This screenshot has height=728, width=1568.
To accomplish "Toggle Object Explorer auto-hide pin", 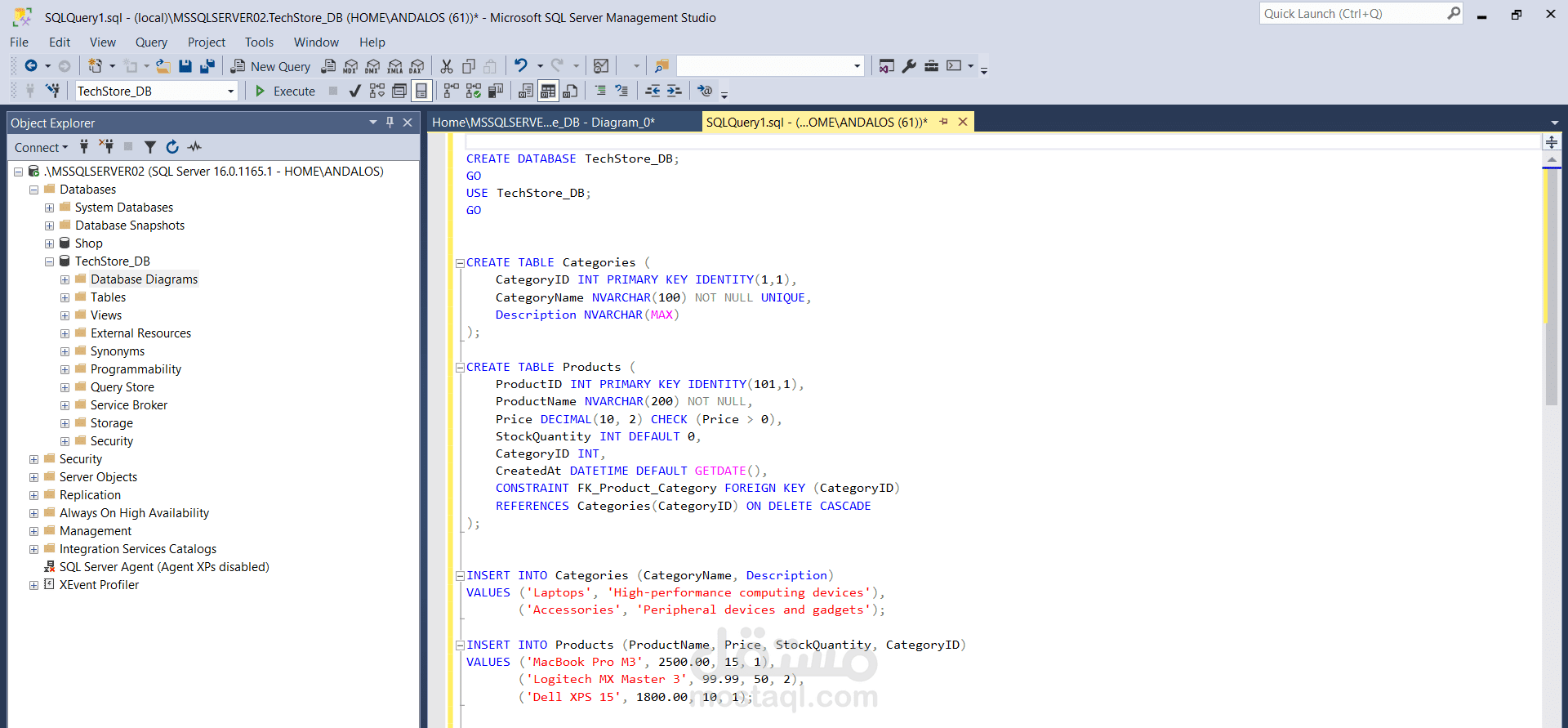I will (390, 123).
